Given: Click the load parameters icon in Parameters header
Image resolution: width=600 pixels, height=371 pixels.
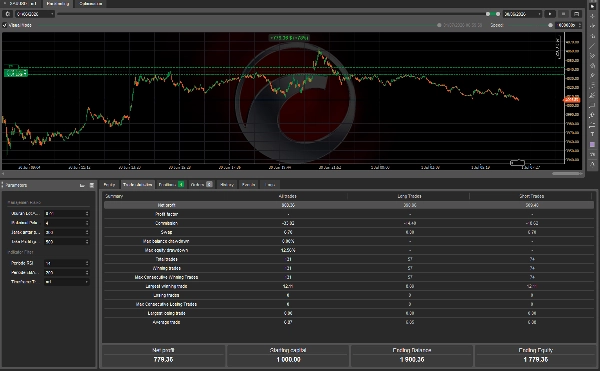Looking at the screenshot, I should point(82,185).
